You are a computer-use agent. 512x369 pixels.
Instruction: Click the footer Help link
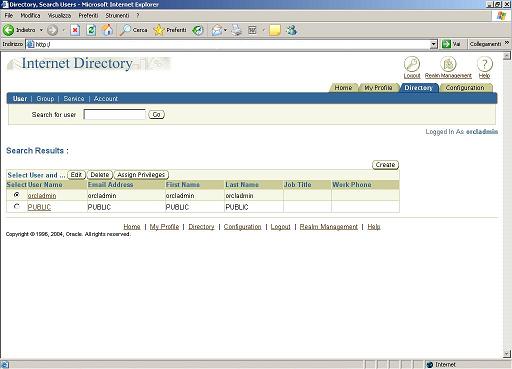point(374,227)
